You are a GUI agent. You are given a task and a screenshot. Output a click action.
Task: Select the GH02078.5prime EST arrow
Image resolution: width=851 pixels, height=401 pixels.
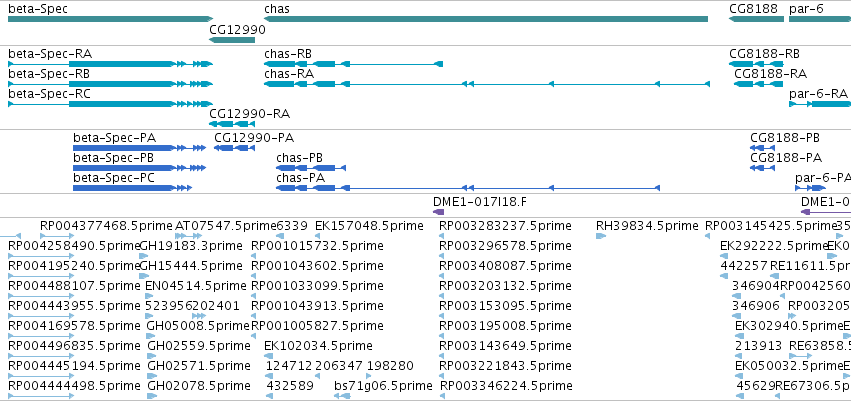coord(151,397)
